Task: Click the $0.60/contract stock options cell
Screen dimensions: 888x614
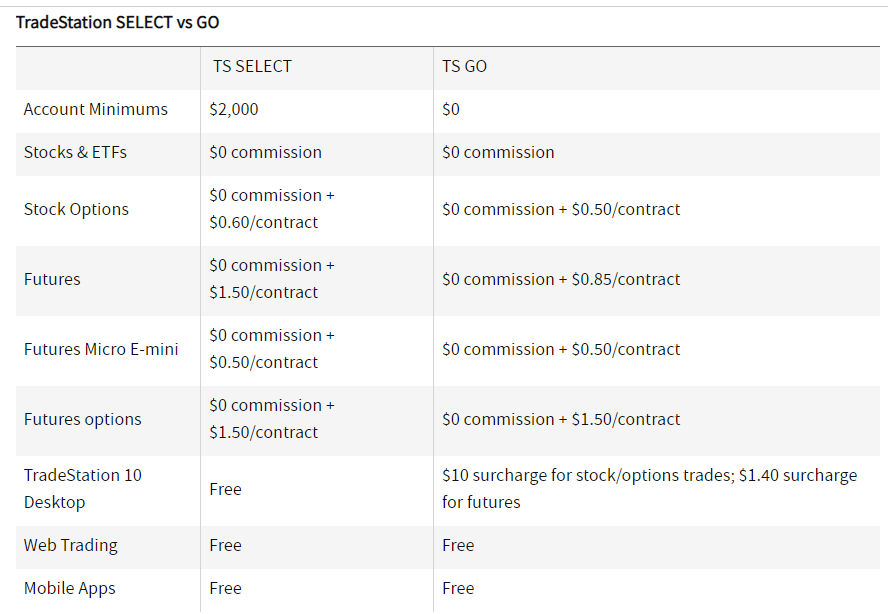Action: pos(272,208)
